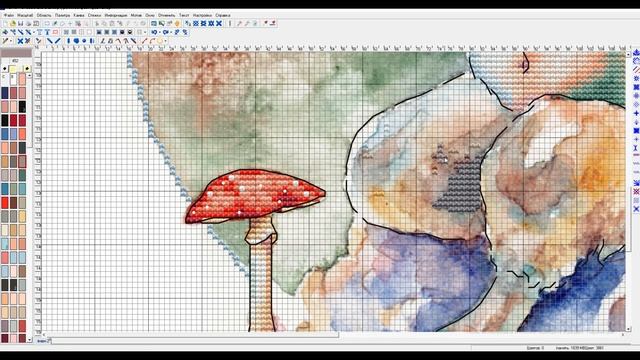Viewport: 640px width, 360px height.
Task: Open the Настройки menu
Action: pos(202,15)
